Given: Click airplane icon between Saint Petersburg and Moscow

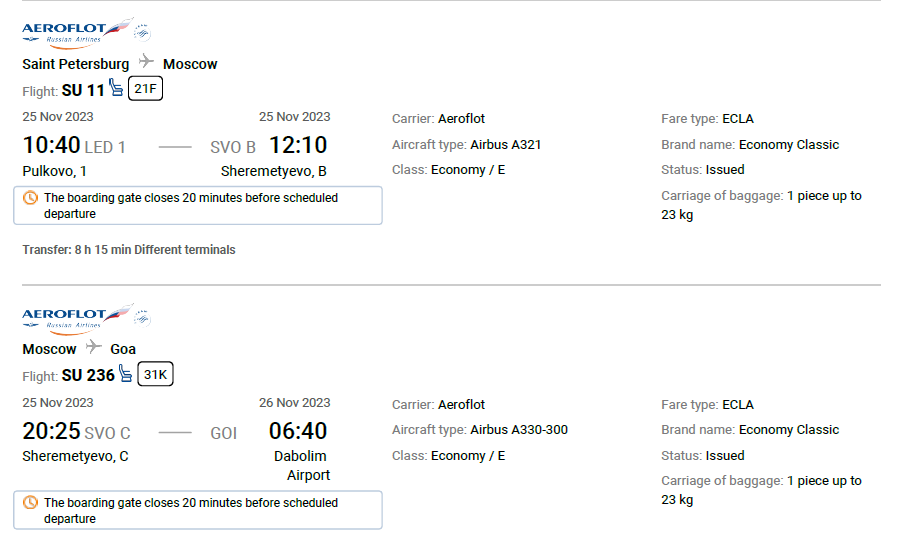Looking at the screenshot, I should [x=147, y=61].
